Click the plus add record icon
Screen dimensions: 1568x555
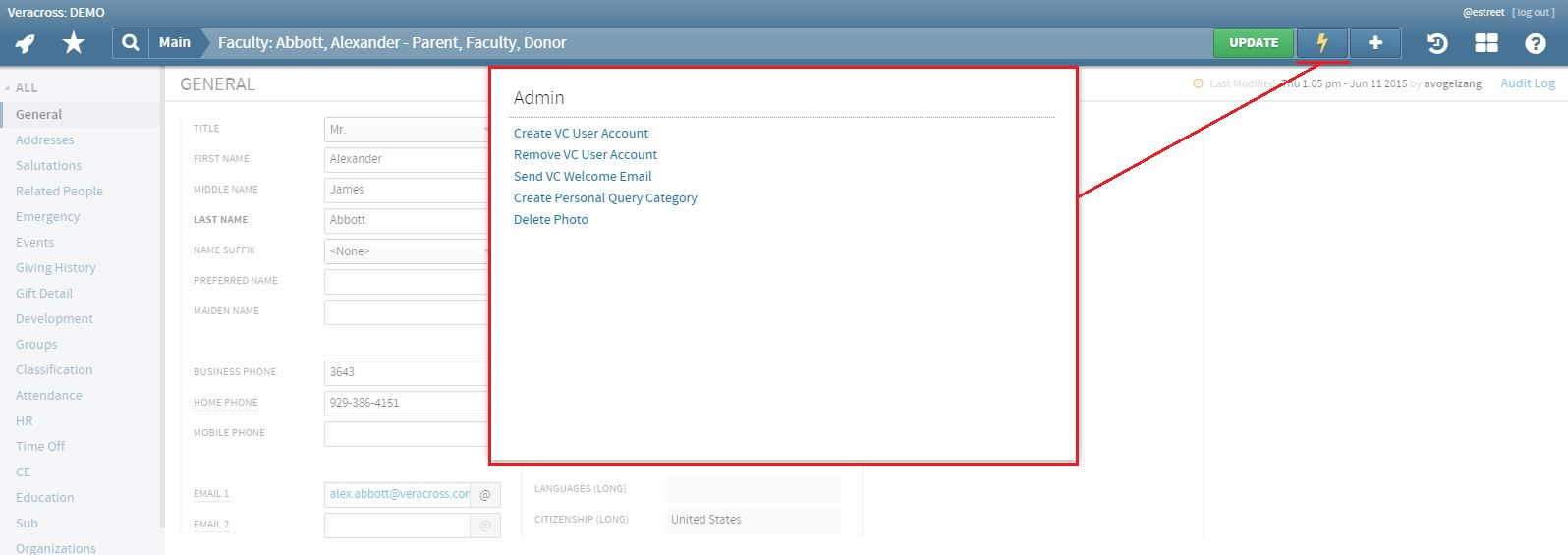tap(1374, 43)
